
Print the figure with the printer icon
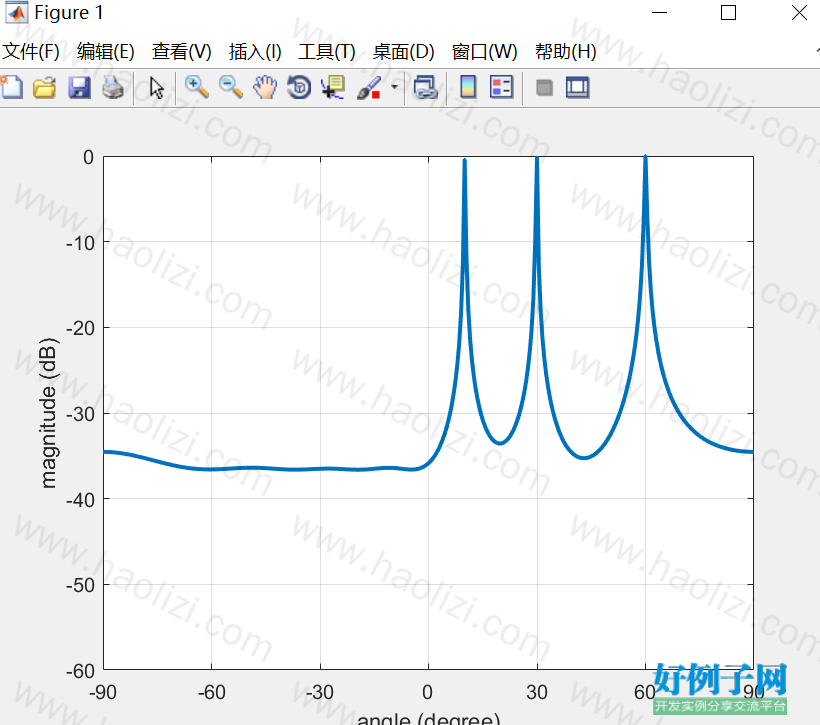(113, 87)
